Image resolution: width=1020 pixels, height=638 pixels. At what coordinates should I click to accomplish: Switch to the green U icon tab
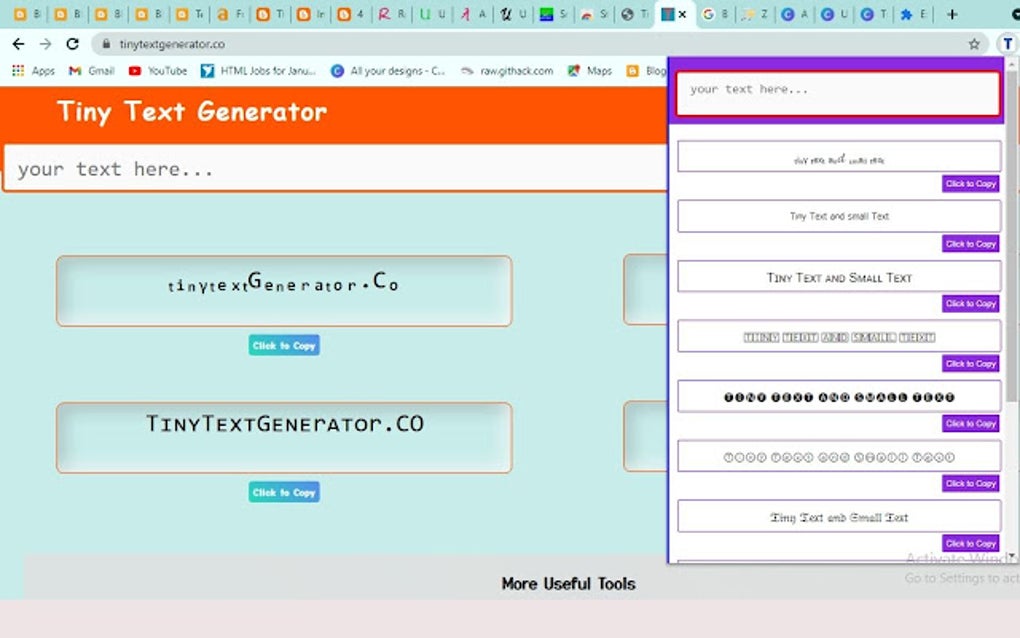[x=432, y=14]
